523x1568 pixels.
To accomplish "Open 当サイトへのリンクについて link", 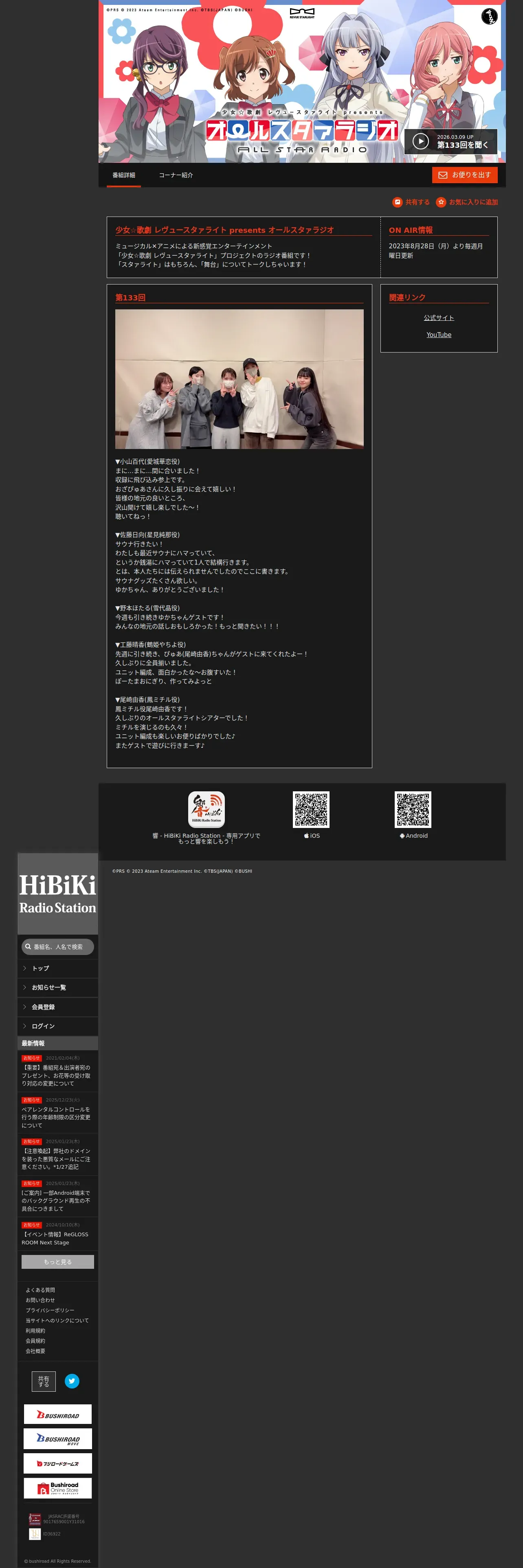I will (x=57, y=1320).
